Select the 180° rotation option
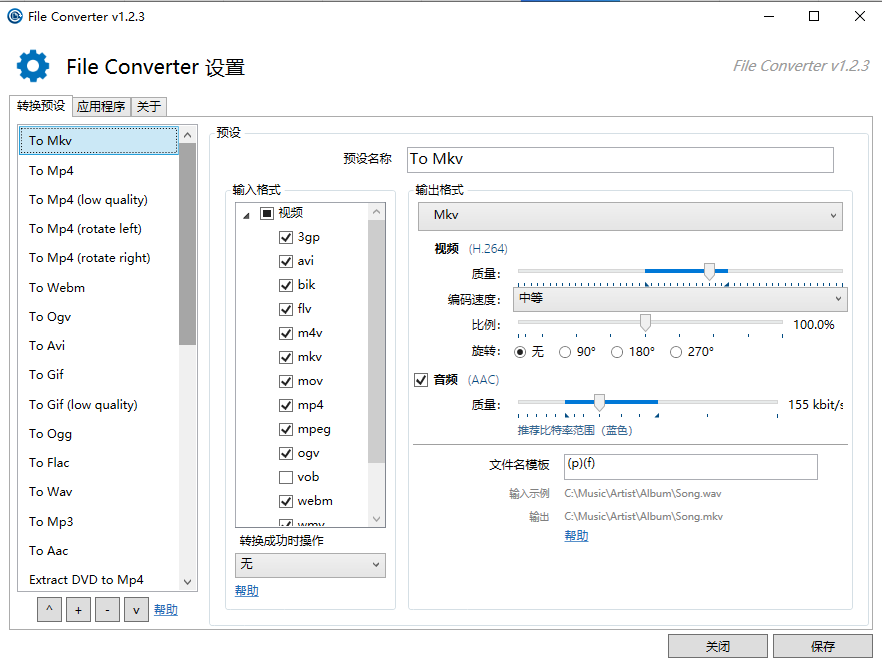882x663 pixels. [x=617, y=352]
